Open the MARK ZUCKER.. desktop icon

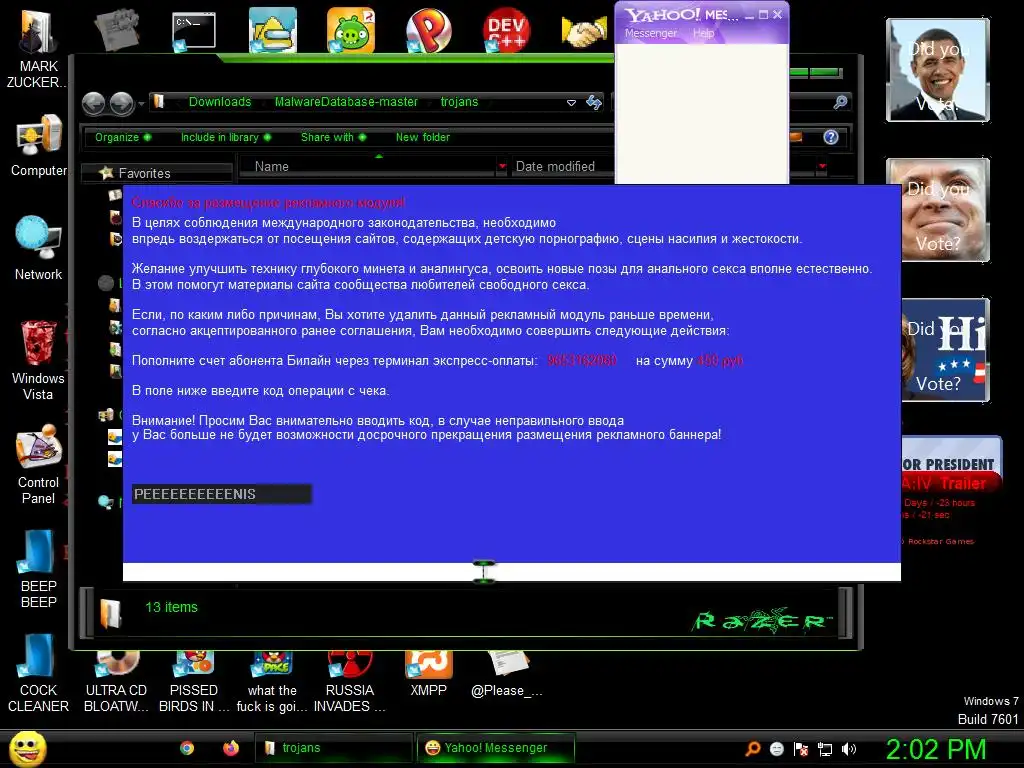(36, 46)
